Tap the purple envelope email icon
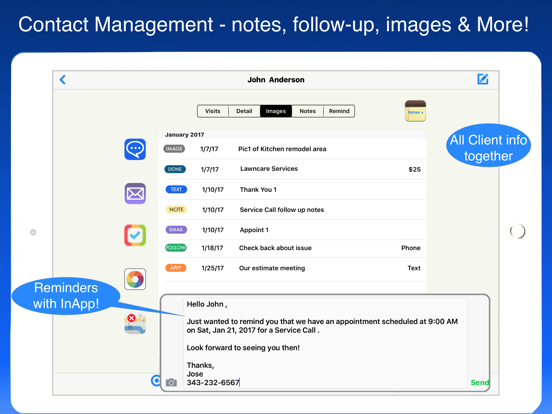This screenshot has width=552, height=414. click(135, 193)
